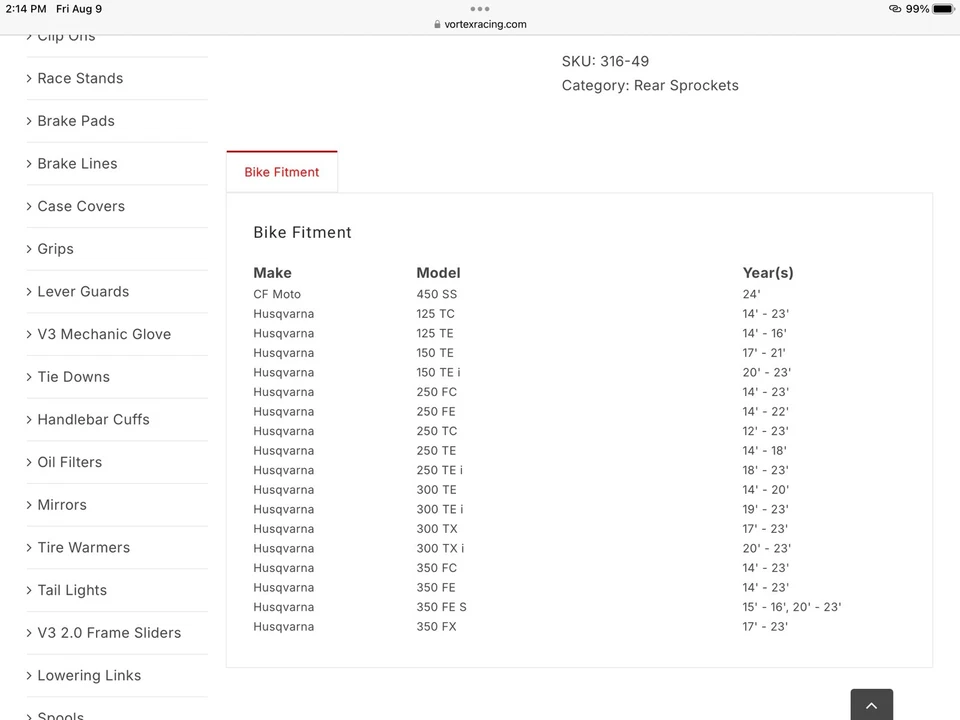Click the 250 FE model cell
This screenshot has height=720, width=960.
point(436,412)
